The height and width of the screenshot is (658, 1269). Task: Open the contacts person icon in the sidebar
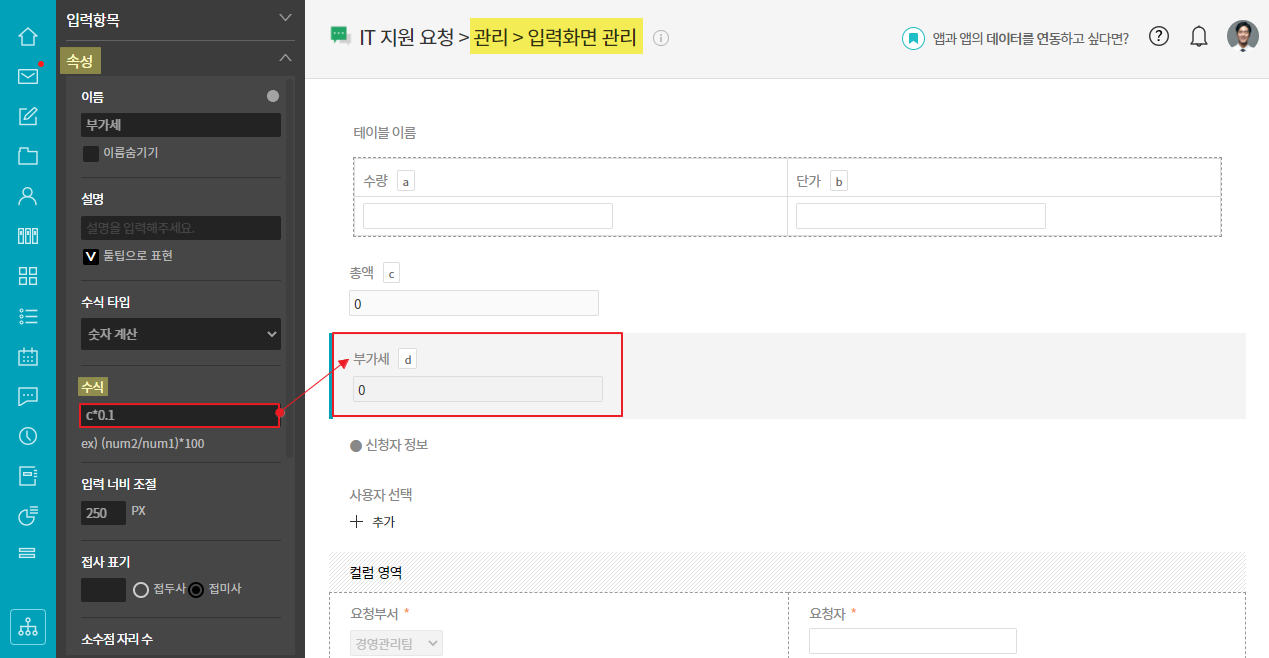(x=28, y=196)
